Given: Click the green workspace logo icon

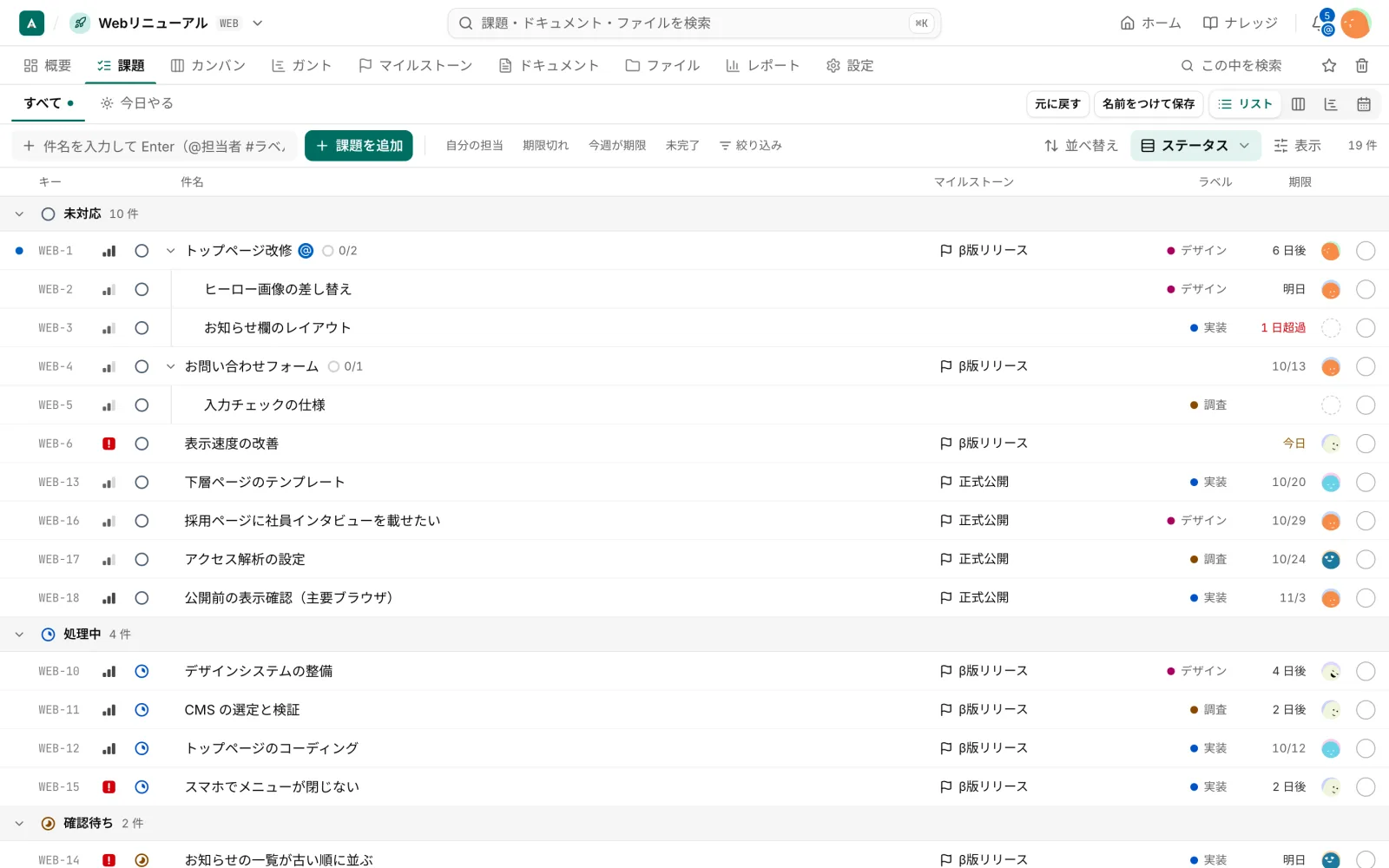Looking at the screenshot, I should point(31,23).
